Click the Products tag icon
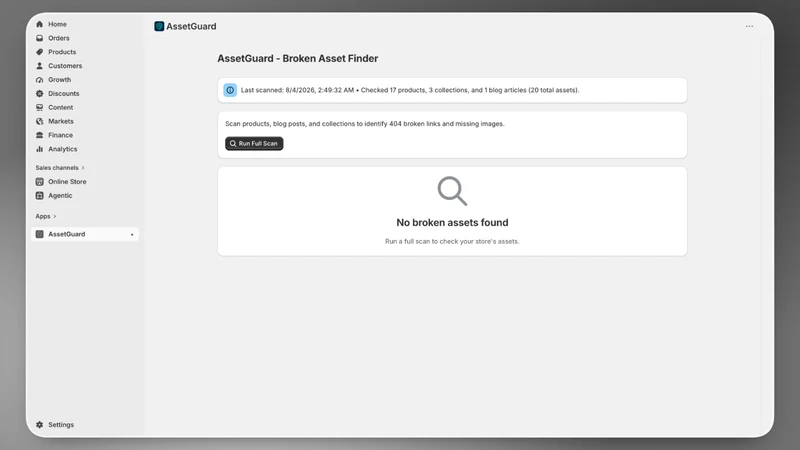 click(39, 52)
